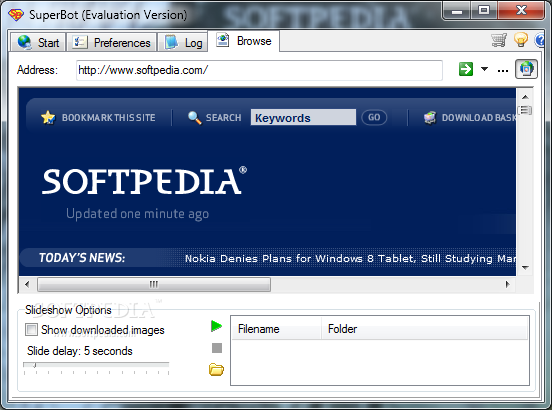The height and width of the screenshot is (410, 552).
Task: Click the Filename column header
Action: point(276,329)
